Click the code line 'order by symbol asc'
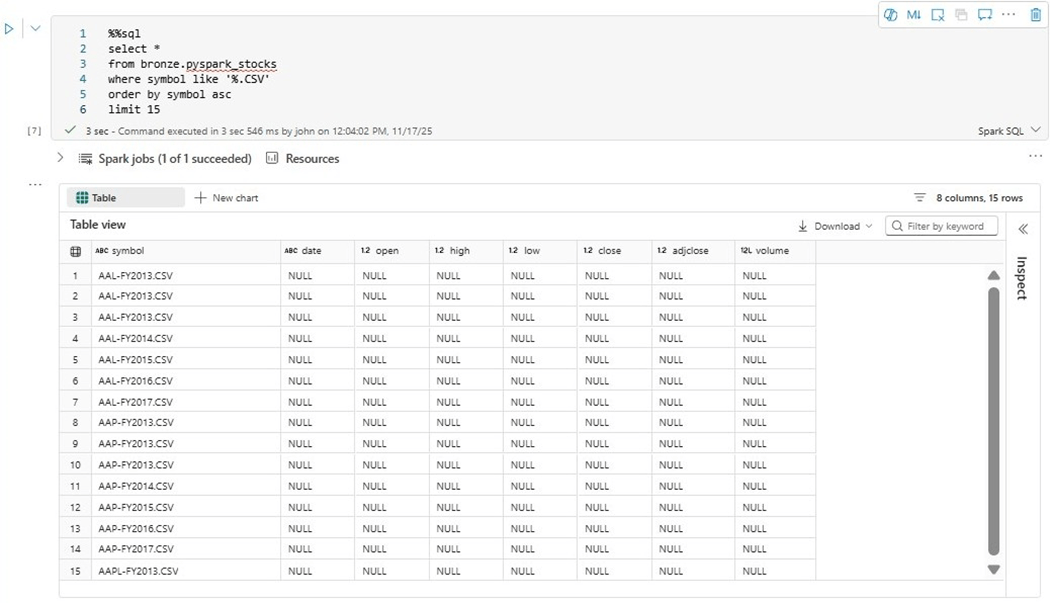The width and height of the screenshot is (1050, 603). [169, 94]
